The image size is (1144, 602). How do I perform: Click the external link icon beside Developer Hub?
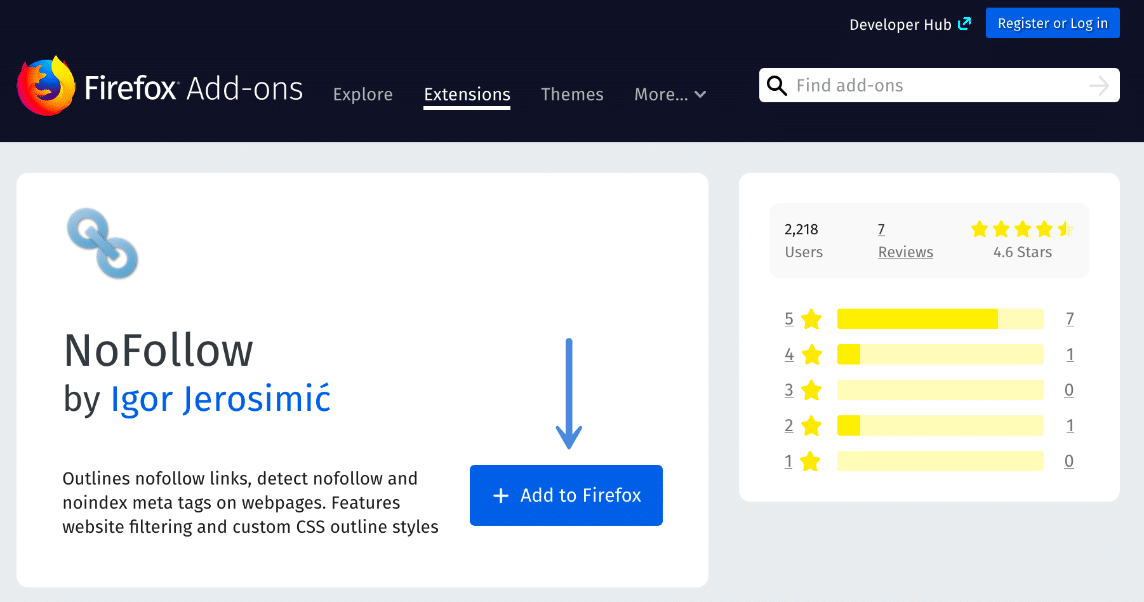[965, 24]
